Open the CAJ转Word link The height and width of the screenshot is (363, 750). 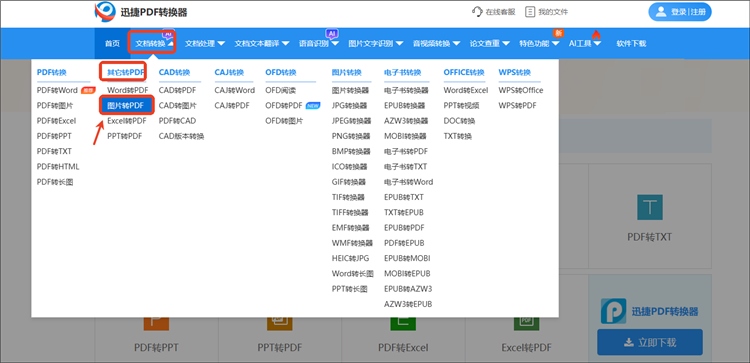click(x=235, y=90)
